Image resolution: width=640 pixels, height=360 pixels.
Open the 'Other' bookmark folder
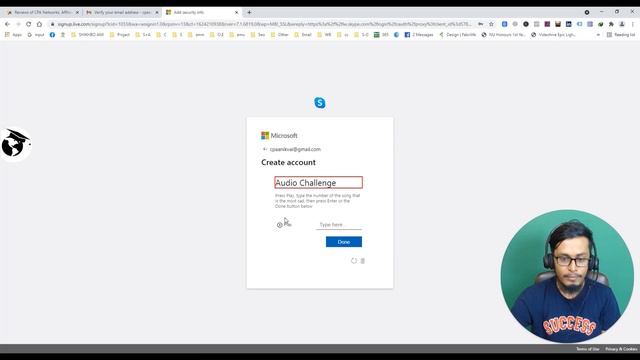coord(280,35)
